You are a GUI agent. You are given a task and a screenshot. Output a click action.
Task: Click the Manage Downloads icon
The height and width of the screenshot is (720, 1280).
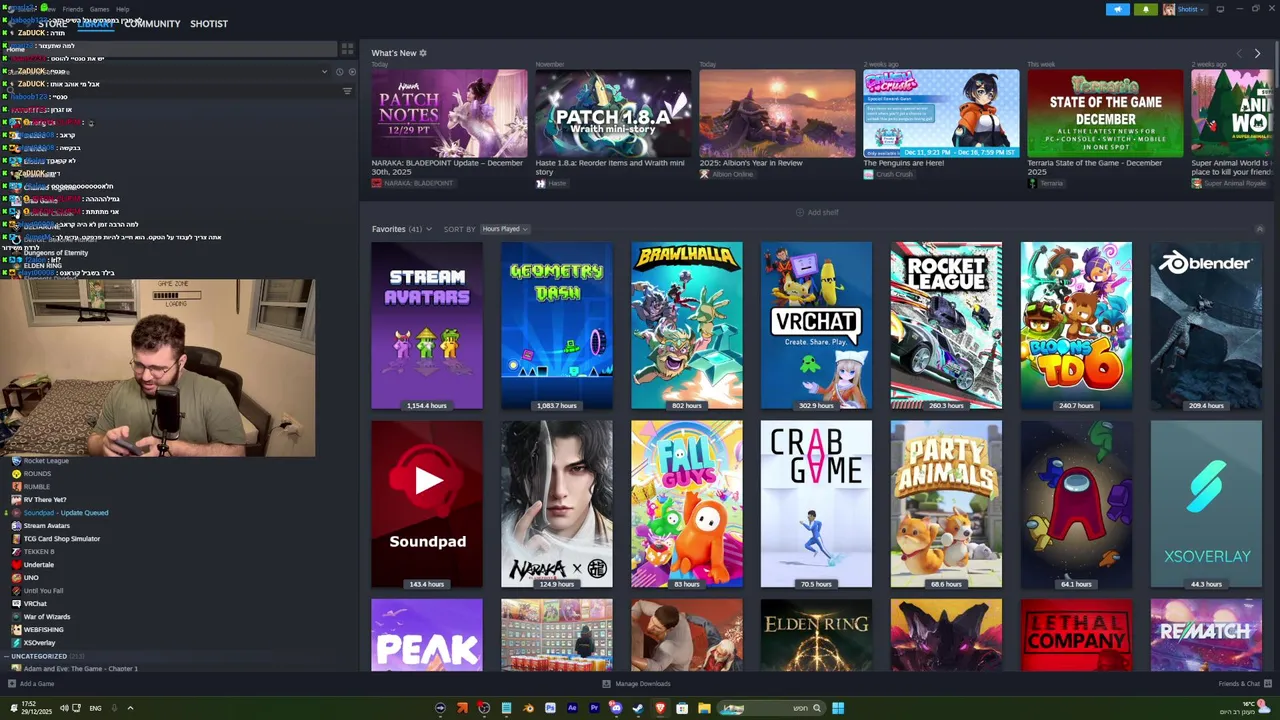coord(606,684)
